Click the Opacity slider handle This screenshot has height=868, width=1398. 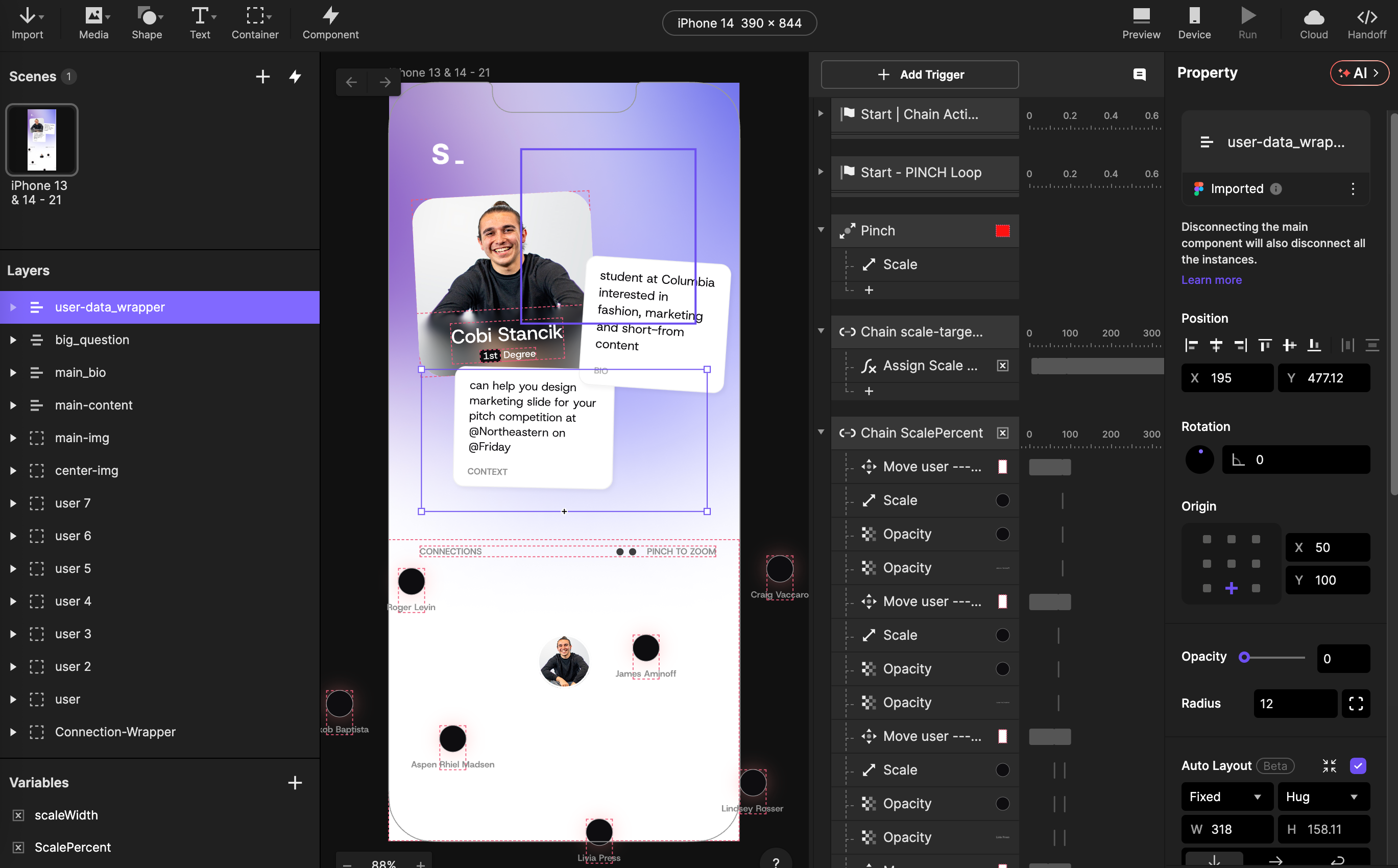pos(1244,657)
